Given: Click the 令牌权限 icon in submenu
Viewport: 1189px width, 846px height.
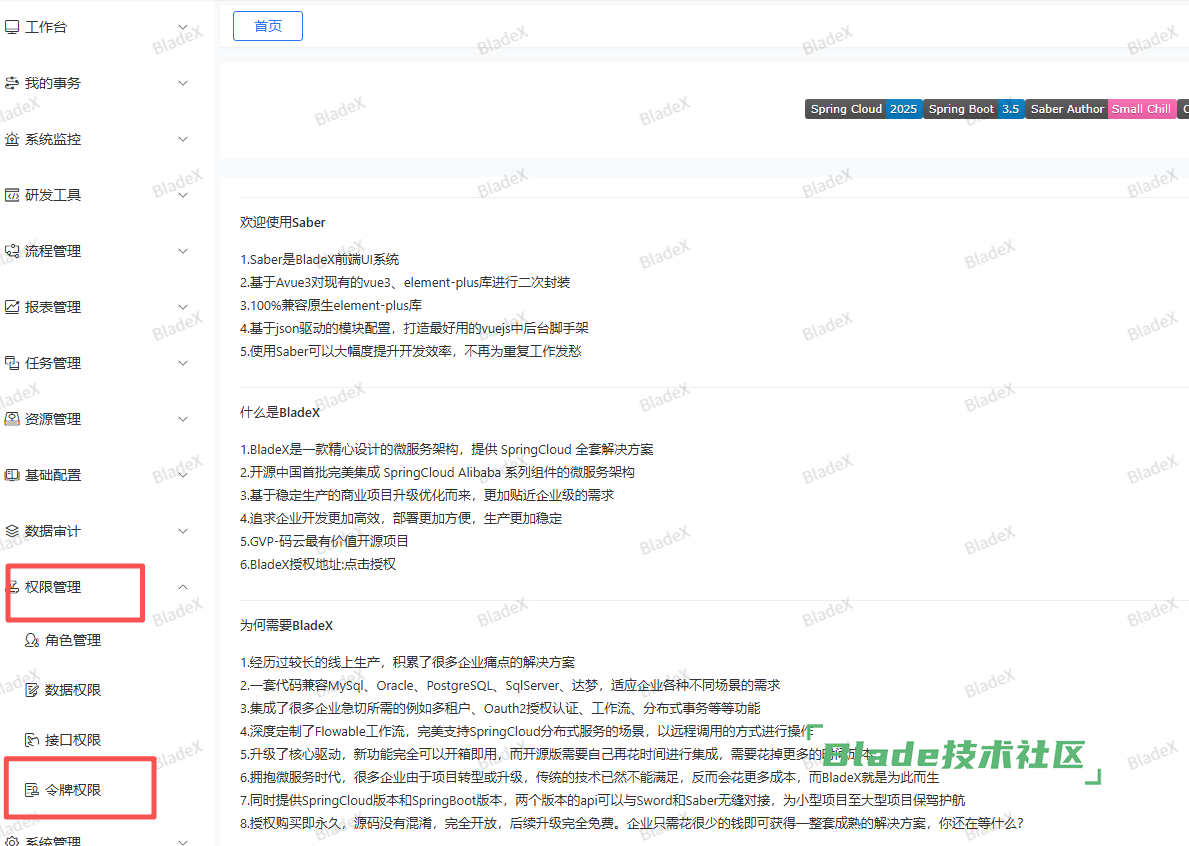Looking at the screenshot, I should point(32,790).
